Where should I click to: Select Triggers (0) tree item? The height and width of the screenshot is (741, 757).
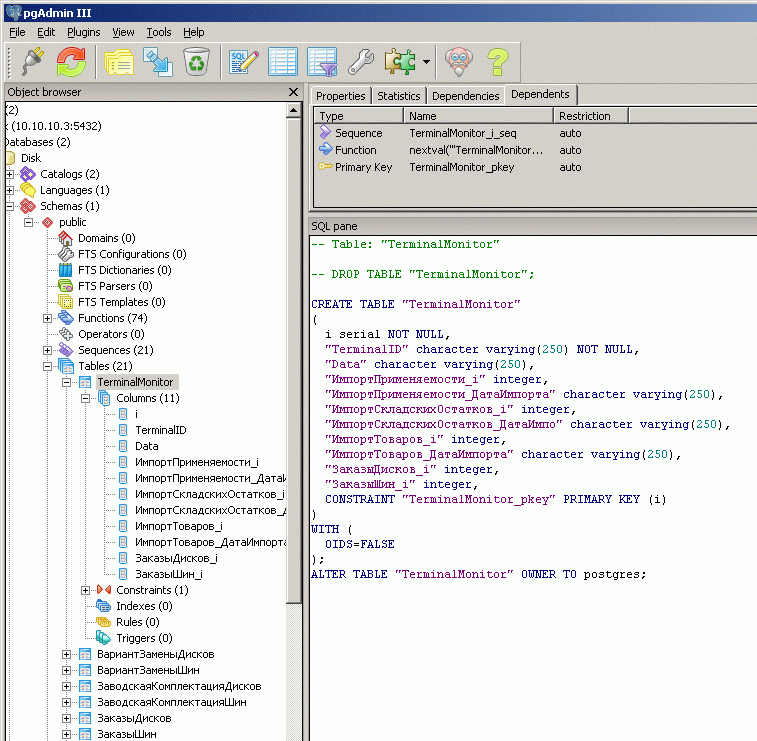[x=144, y=638]
